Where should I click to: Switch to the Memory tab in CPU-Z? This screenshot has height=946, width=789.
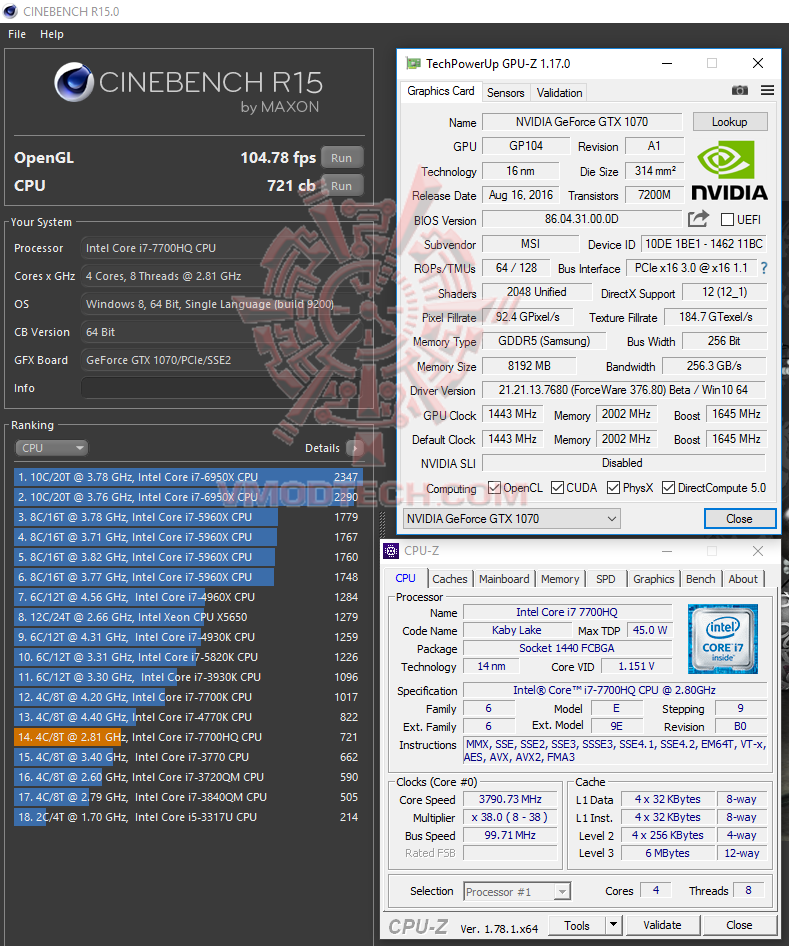(x=560, y=579)
